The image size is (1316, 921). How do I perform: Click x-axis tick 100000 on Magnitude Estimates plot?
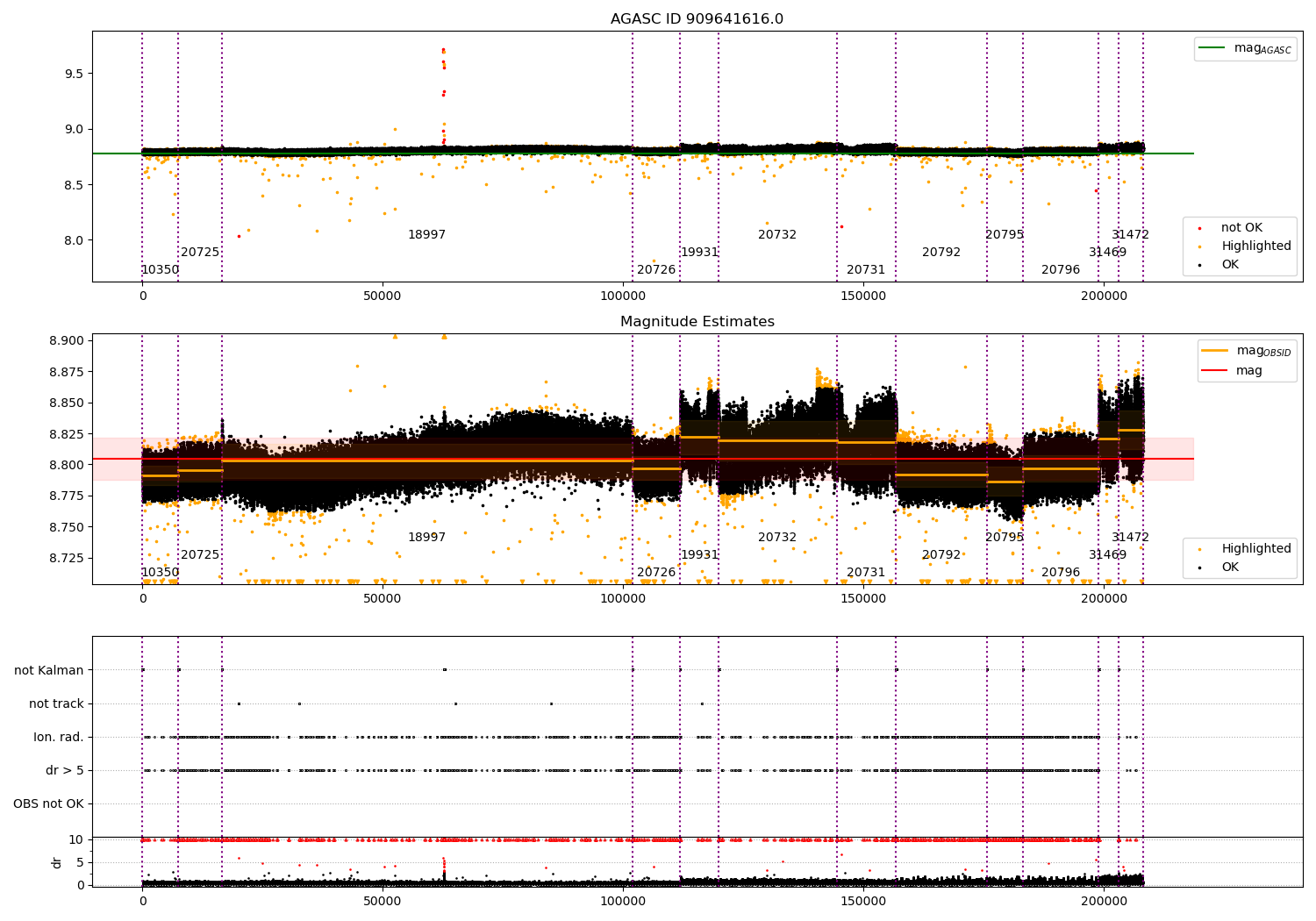click(623, 599)
